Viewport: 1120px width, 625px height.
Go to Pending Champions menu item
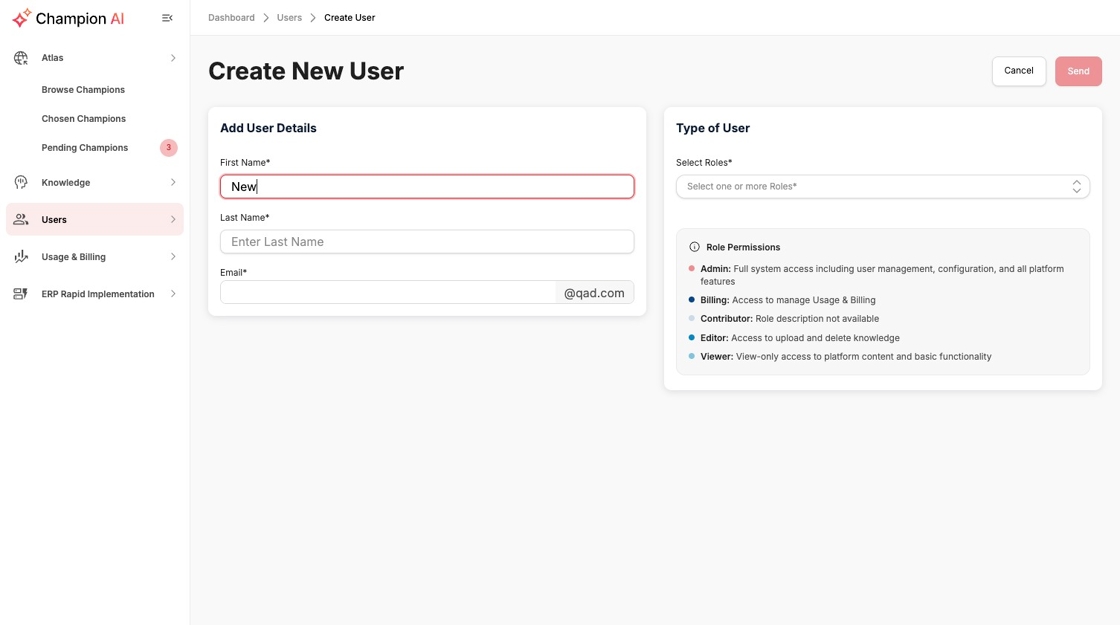coord(85,148)
